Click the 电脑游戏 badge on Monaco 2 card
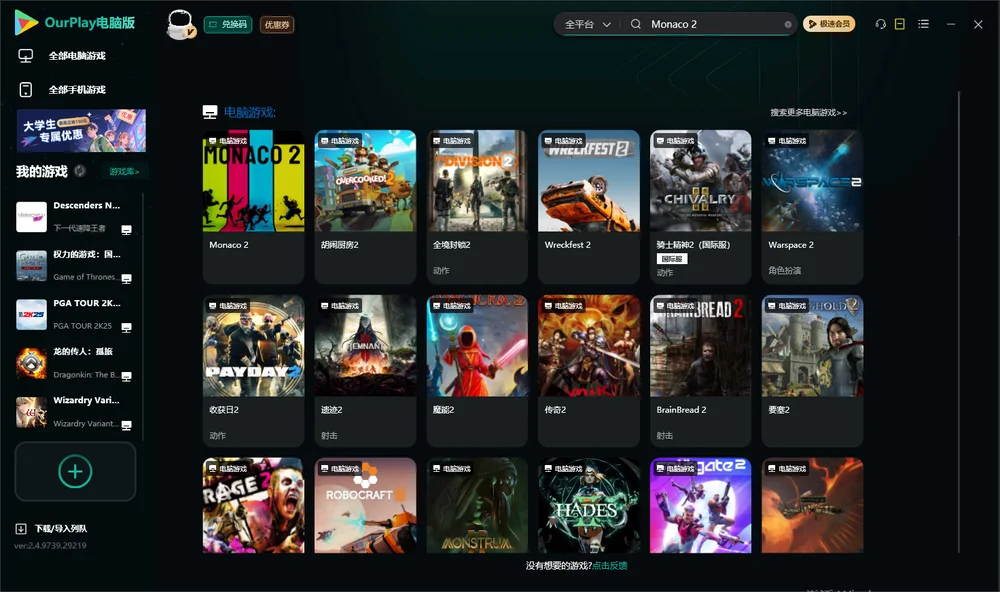 point(228,140)
